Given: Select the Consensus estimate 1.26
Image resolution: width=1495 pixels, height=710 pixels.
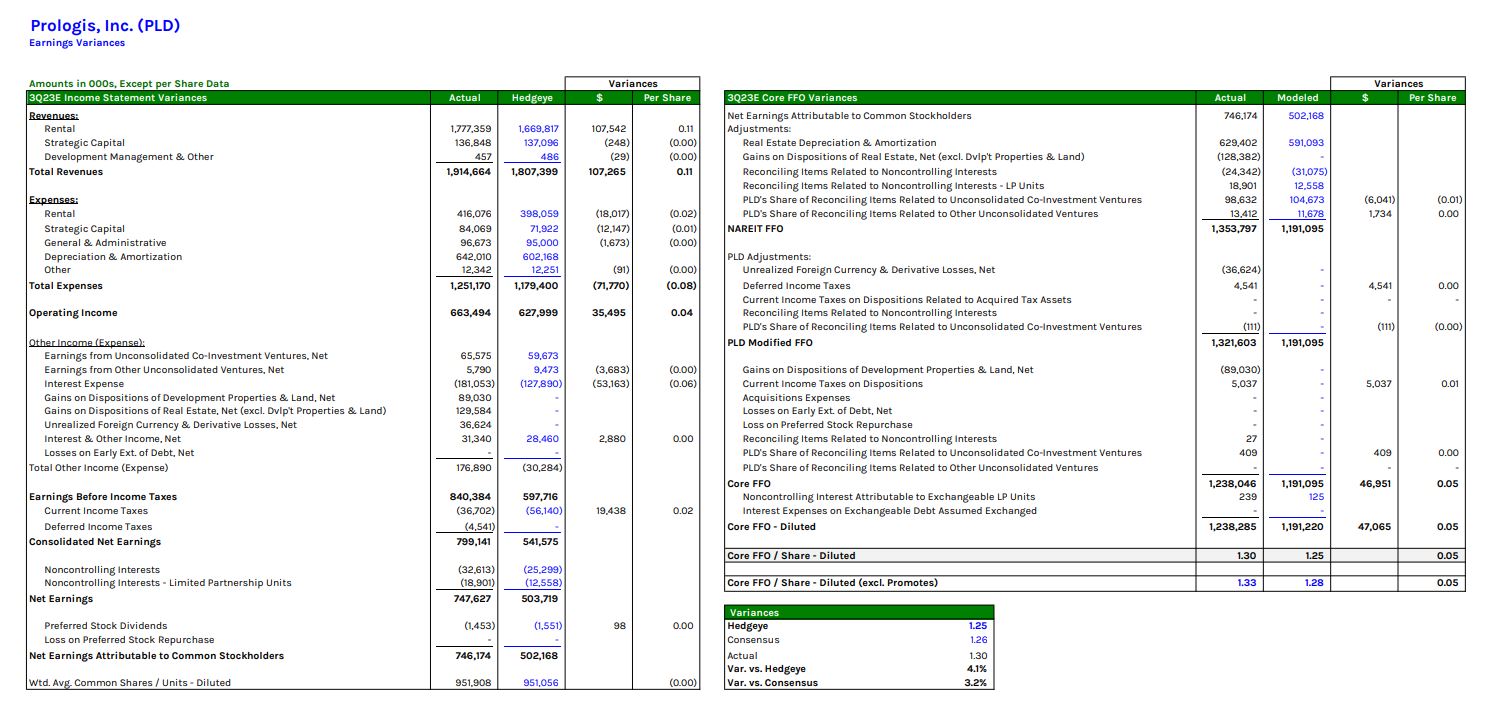Looking at the screenshot, I should click(979, 640).
